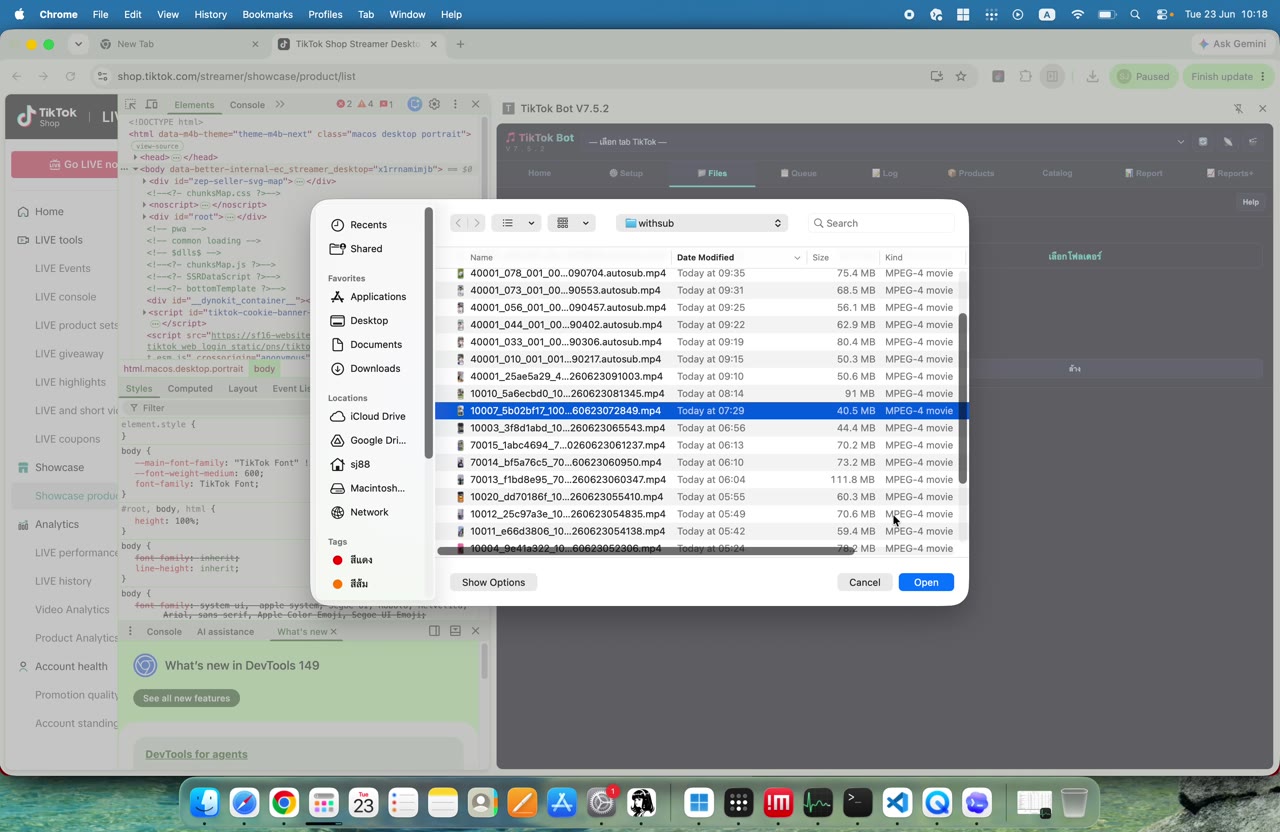The width and height of the screenshot is (1280, 832).
Task: Launch Safari from the Dock
Action: [245, 802]
